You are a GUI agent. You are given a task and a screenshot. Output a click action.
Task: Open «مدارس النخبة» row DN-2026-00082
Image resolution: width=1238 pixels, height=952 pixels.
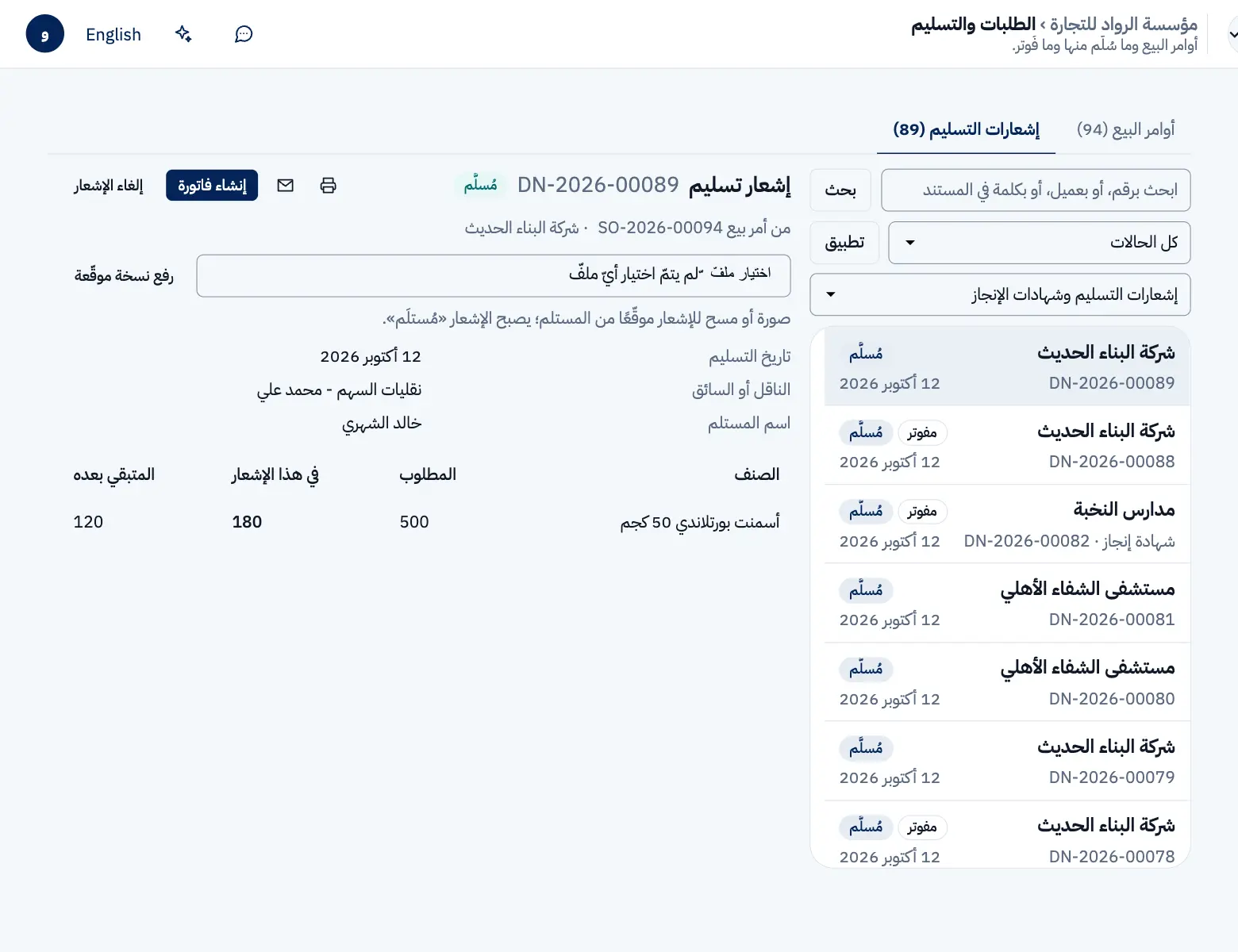(1007, 524)
